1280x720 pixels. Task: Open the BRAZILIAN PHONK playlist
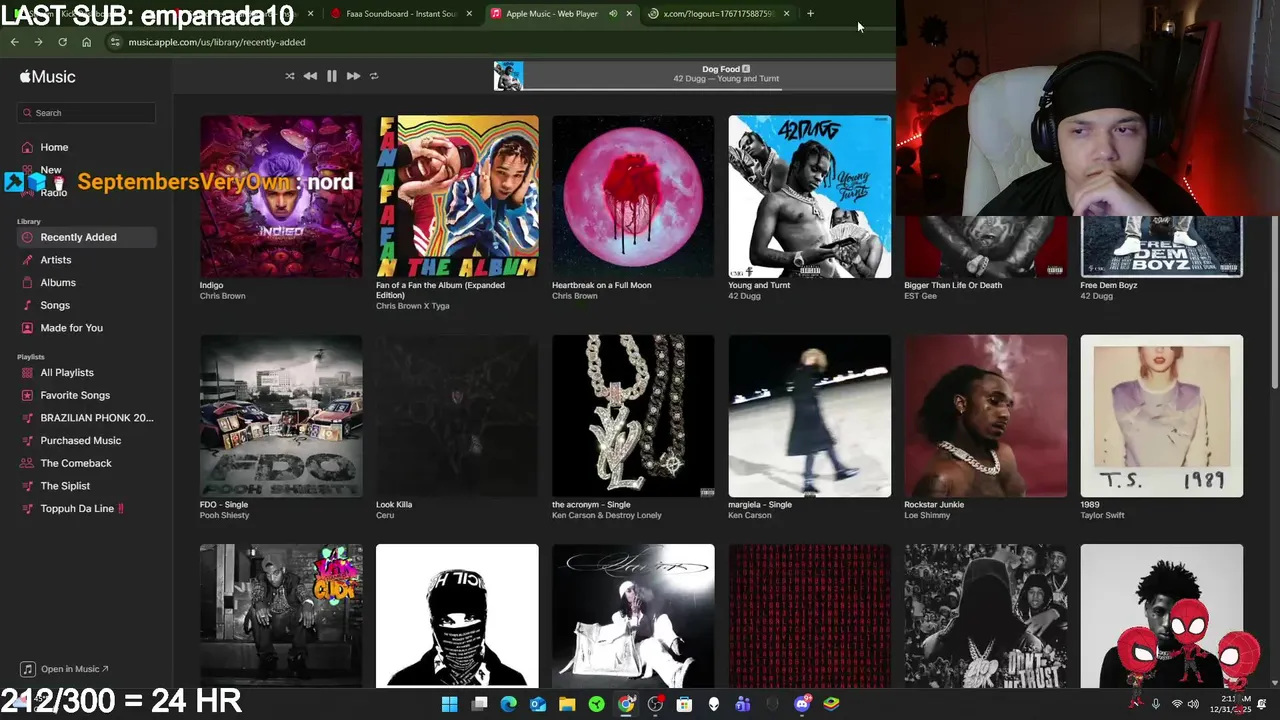86,418
